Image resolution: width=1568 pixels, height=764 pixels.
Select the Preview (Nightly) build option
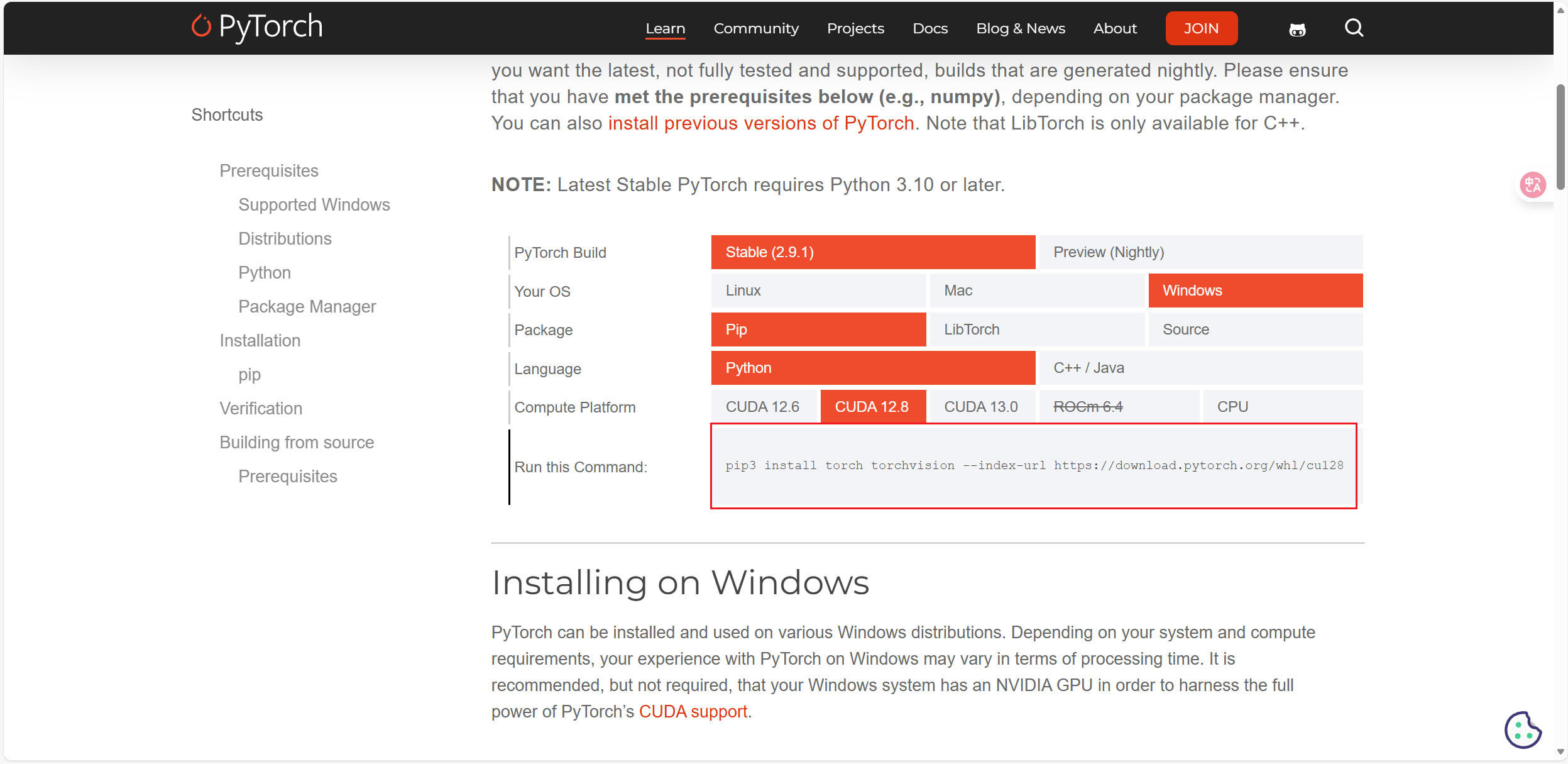tap(1201, 252)
